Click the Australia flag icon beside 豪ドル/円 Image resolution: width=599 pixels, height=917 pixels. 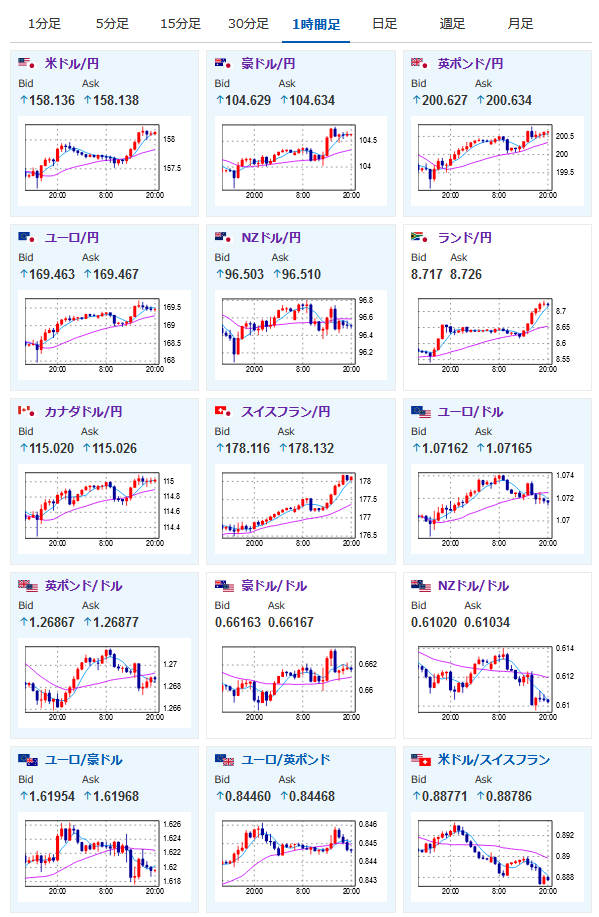(x=223, y=63)
